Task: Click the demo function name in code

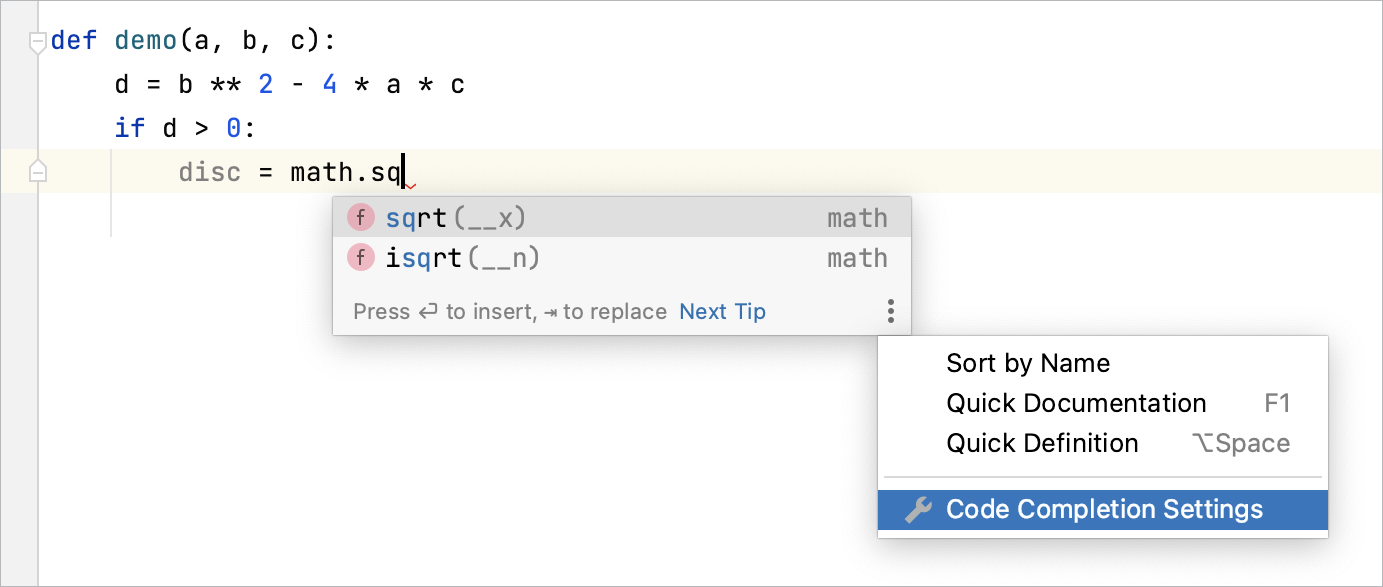Action: click(146, 41)
